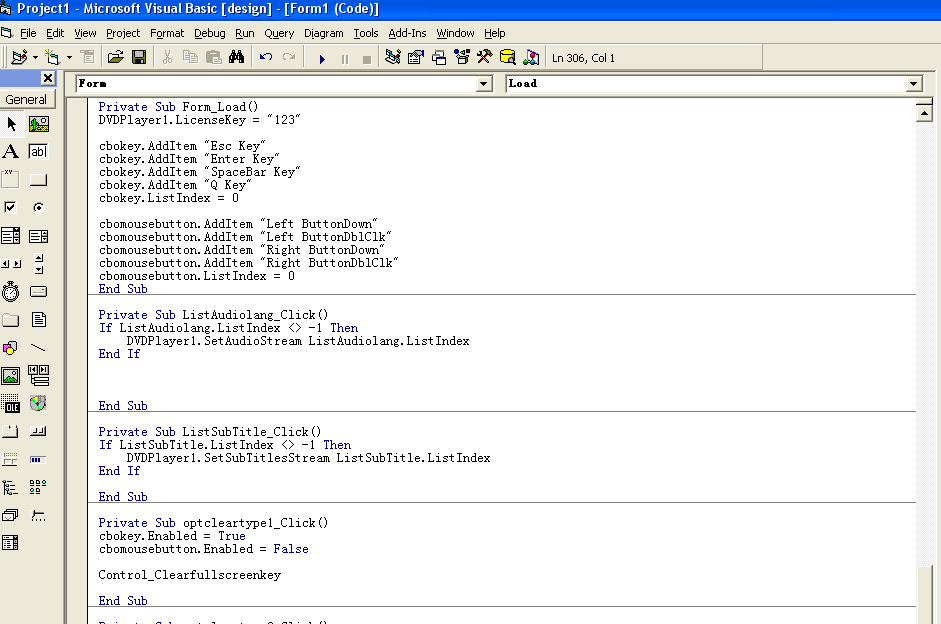
Task: Expand the Load procedure dropdown list
Action: pyautogui.click(x=913, y=84)
